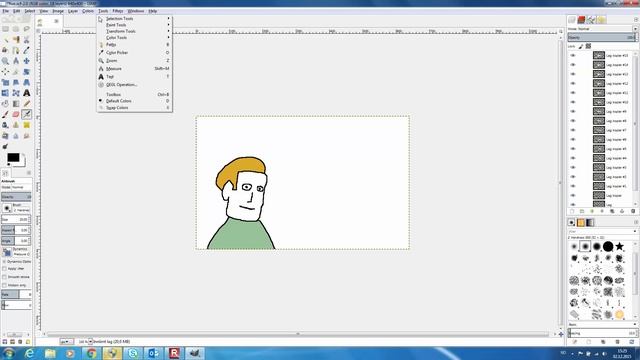Select the Airbrush tool in the toolbox
The height and width of the screenshot is (360, 640).
[27, 114]
